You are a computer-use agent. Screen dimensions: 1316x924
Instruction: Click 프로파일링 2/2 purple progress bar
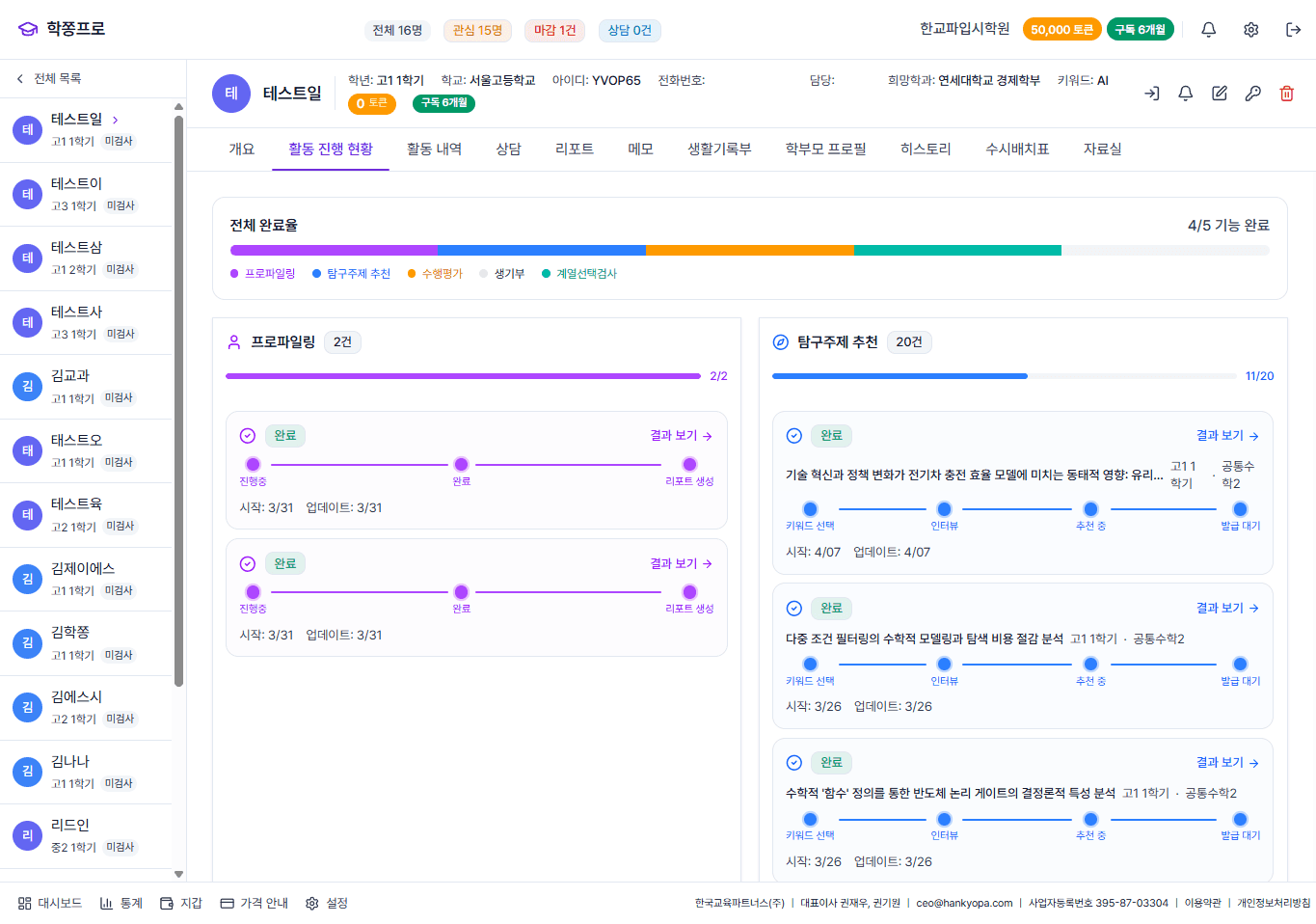(463, 376)
